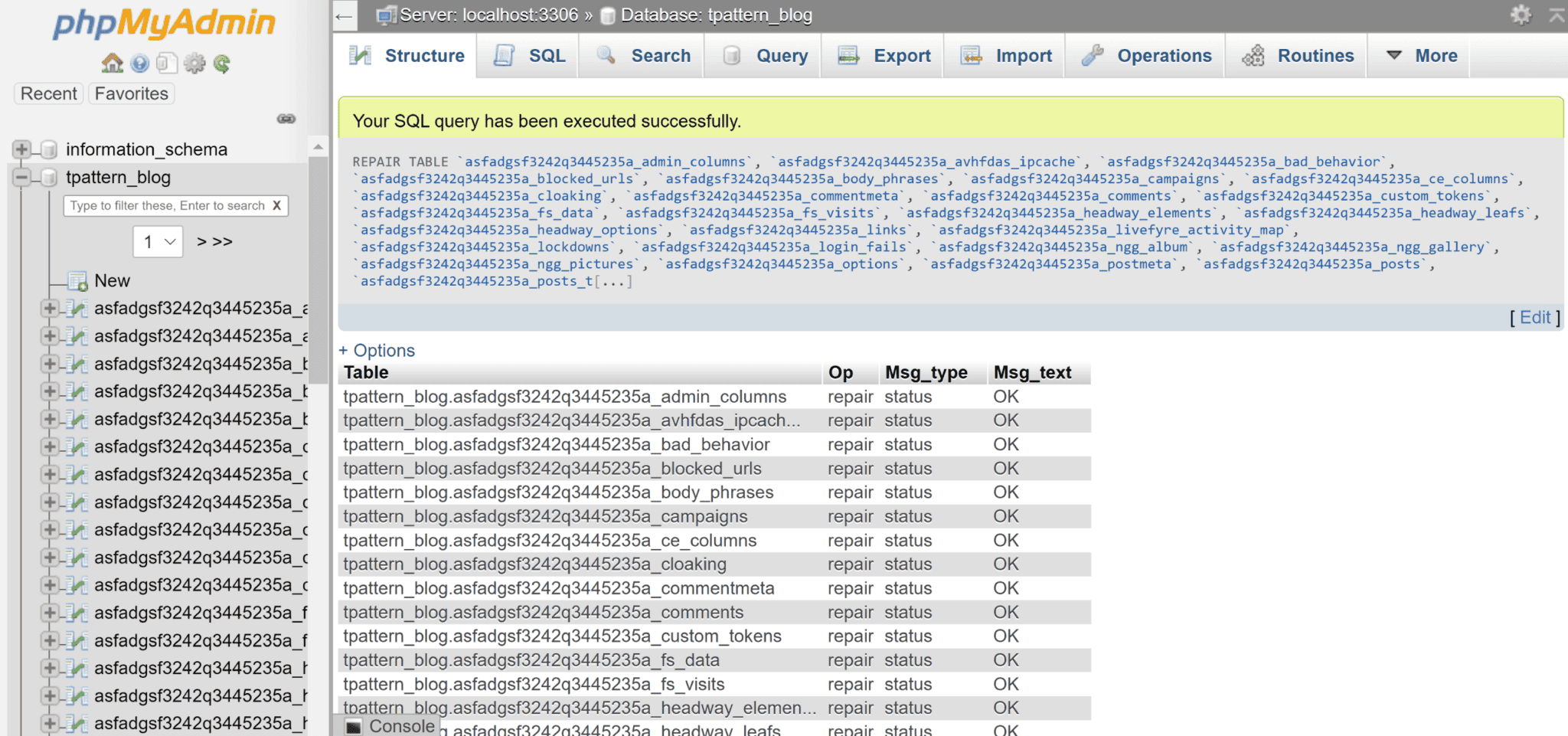This screenshot has height=736, width=1568.
Task: Open the Routines tab
Action: pos(1297,56)
